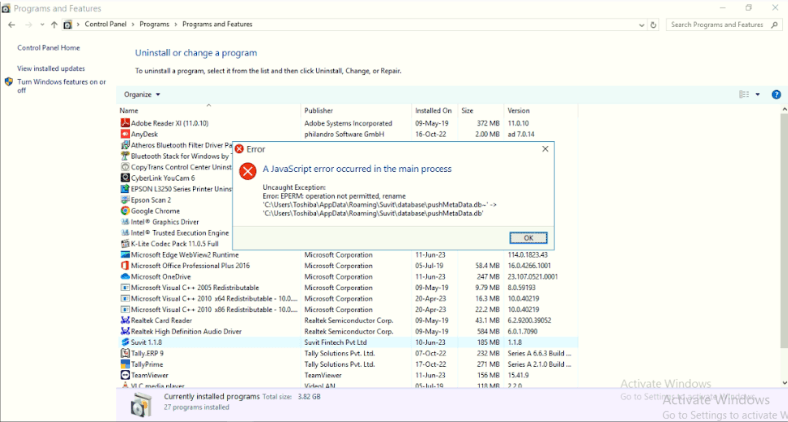
Task: Click the 584 MB size cell
Action: 487,332
